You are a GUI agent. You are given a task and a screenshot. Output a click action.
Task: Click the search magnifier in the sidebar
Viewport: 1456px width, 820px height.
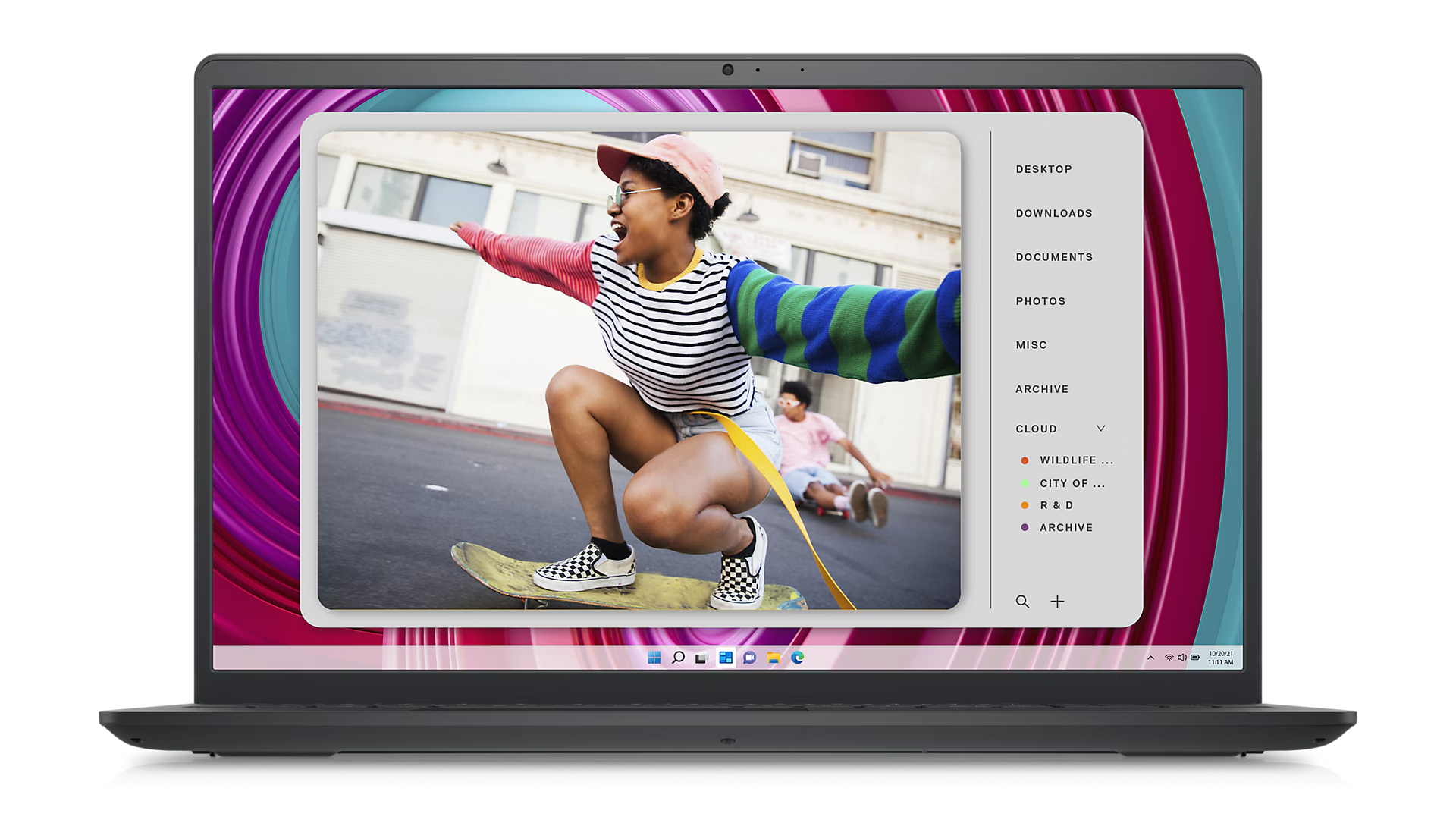point(1022,602)
